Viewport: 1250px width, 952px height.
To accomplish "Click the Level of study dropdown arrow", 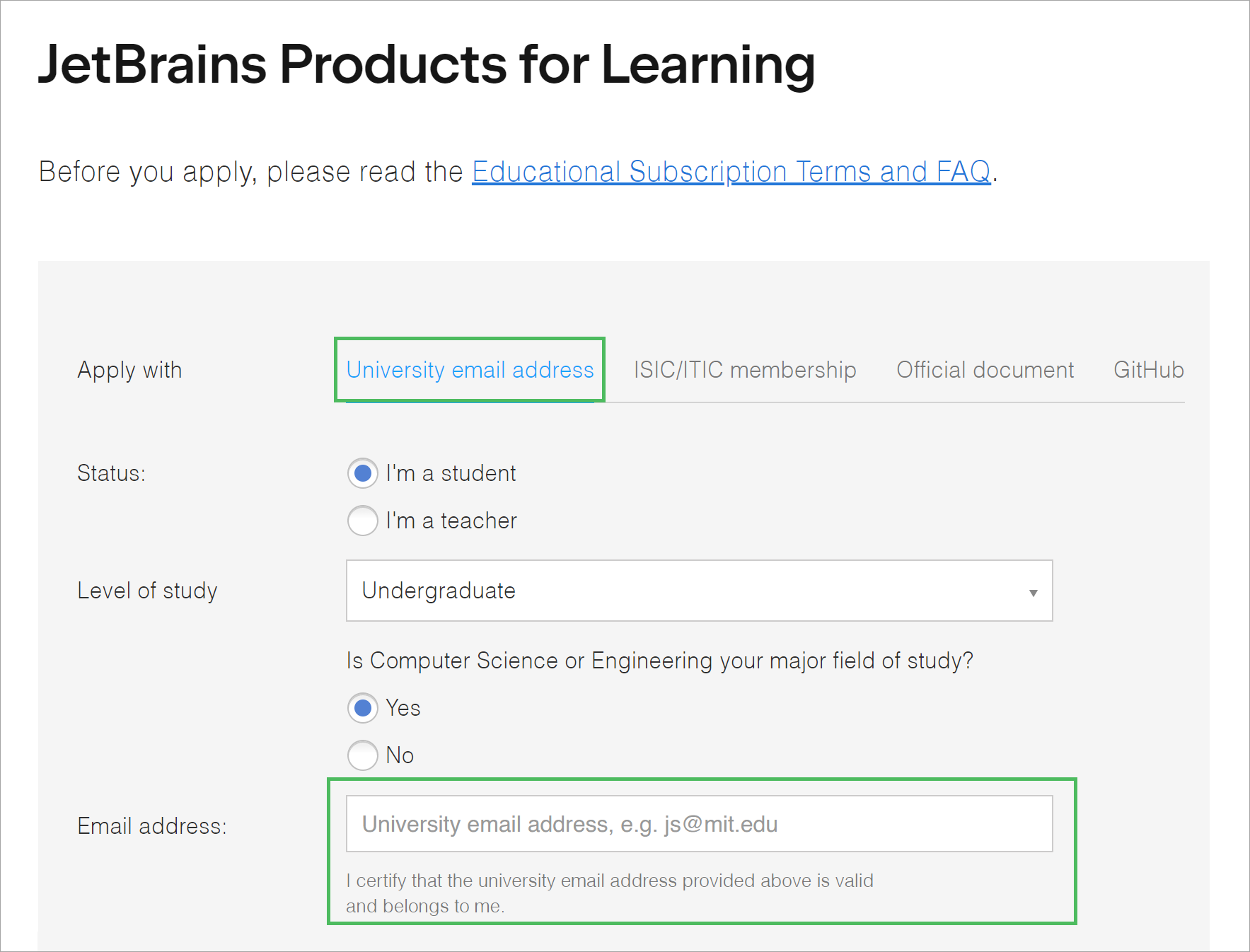I will (1033, 592).
